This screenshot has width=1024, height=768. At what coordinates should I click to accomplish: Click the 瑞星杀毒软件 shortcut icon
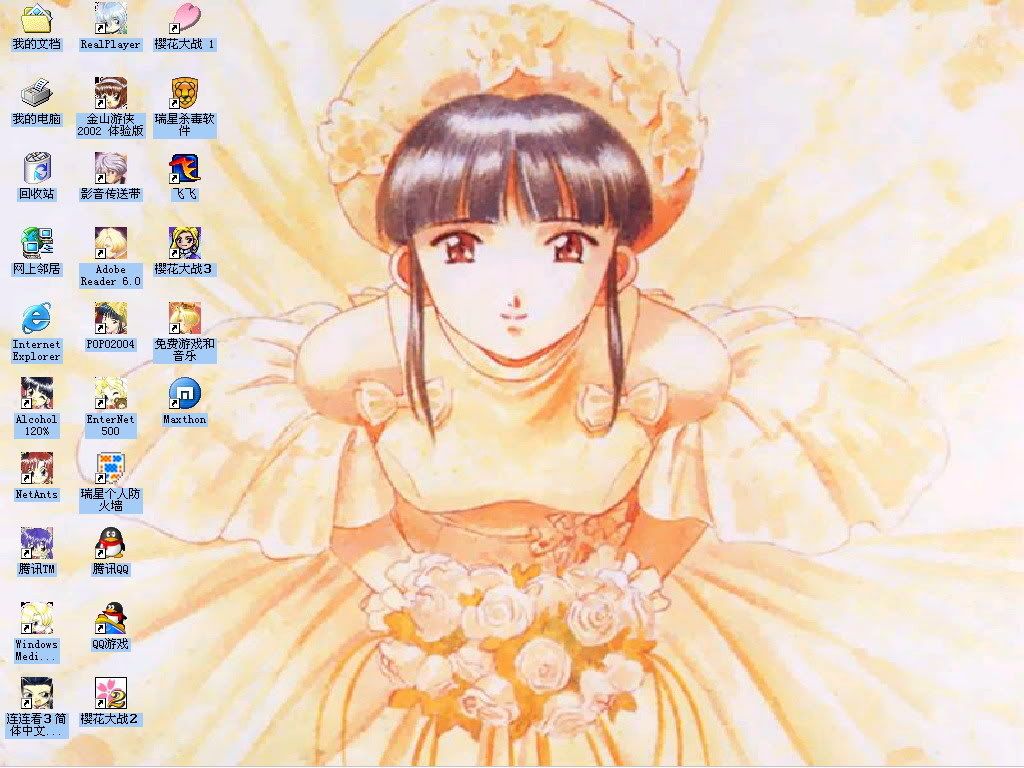coord(184,93)
